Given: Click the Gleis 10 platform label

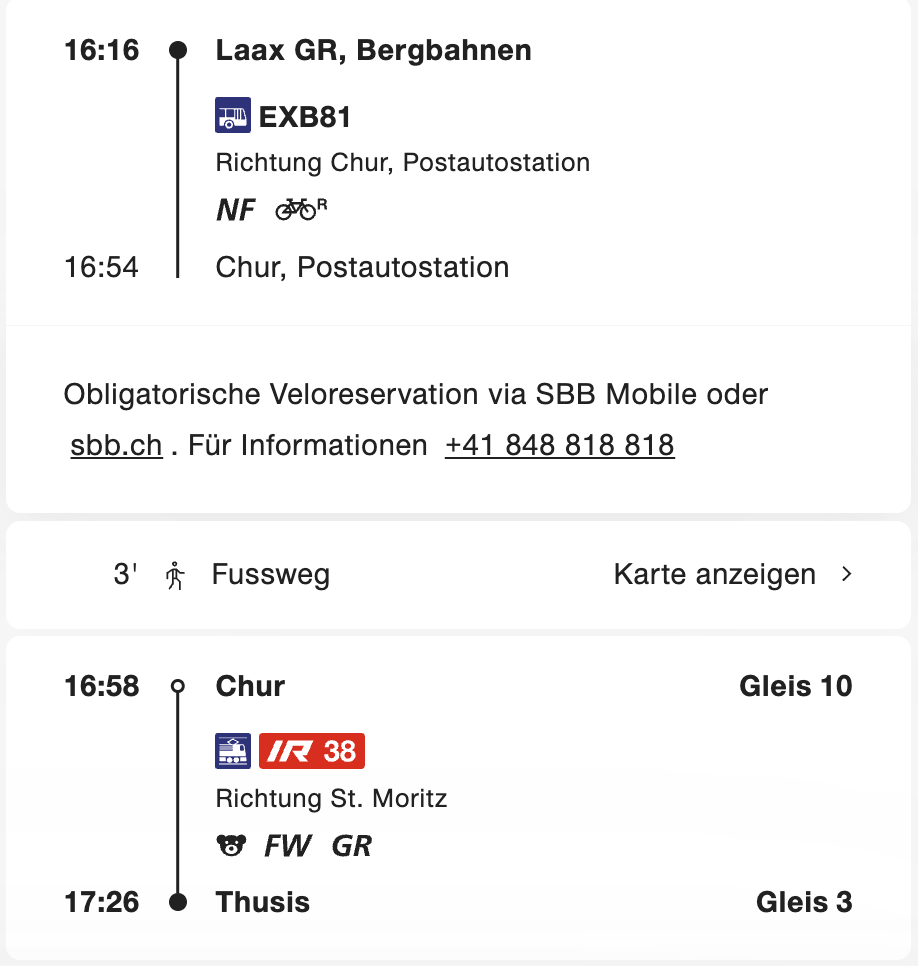Looking at the screenshot, I should coord(795,686).
